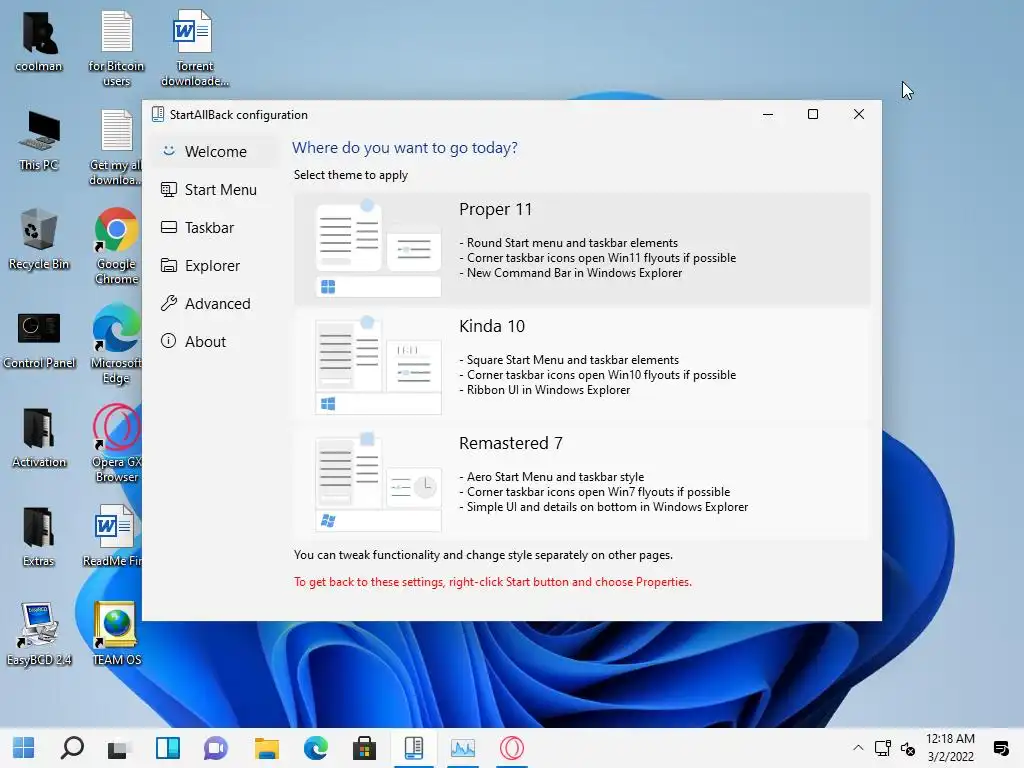1024x768 pixels.
Task: Select the TEAM OS desktop icon
Action: (116, 634)
